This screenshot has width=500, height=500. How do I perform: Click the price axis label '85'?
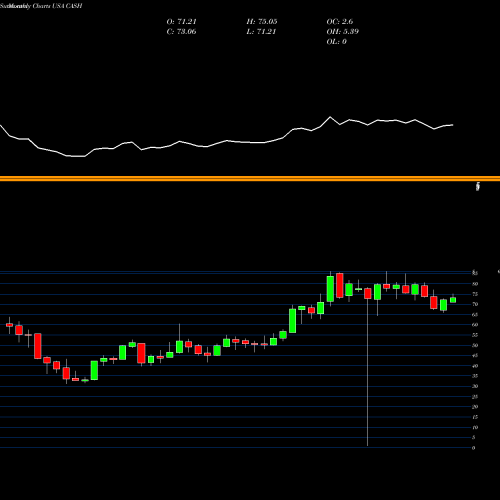point(475,273)
